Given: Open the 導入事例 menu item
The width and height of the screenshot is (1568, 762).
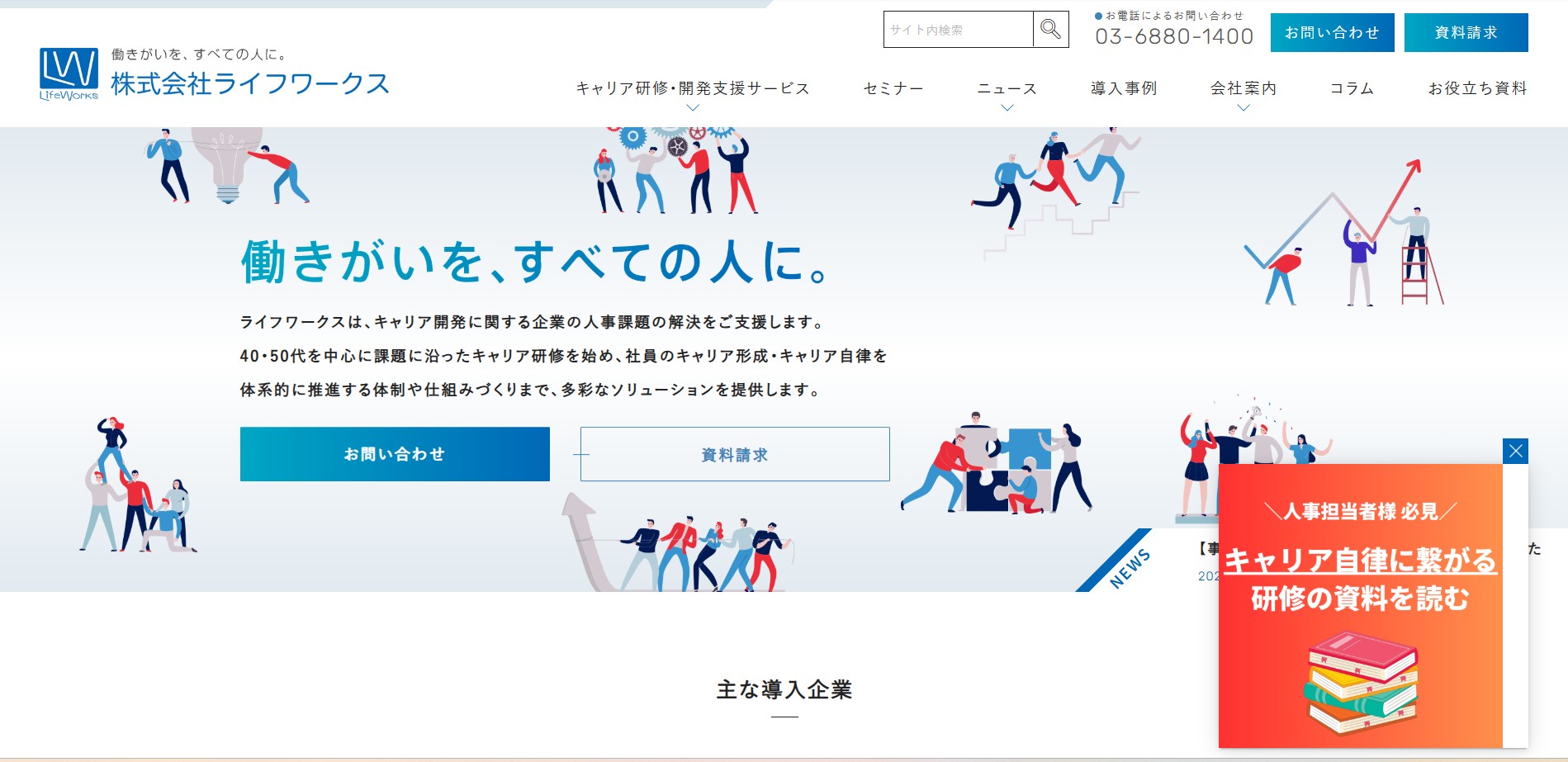Looking at the screenshot, I should (1124, 88).
